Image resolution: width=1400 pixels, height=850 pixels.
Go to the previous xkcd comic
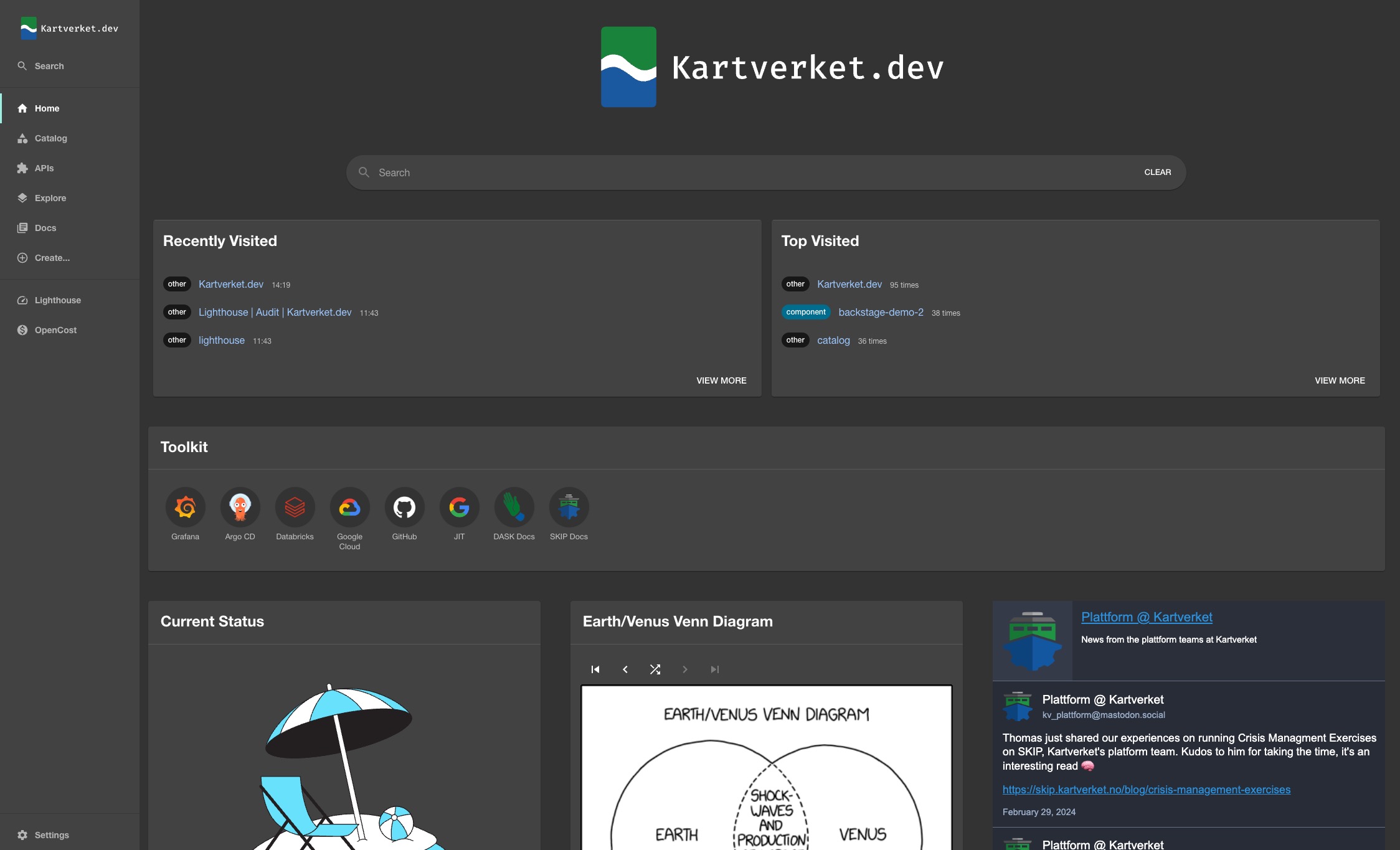[x=625, y=669]
